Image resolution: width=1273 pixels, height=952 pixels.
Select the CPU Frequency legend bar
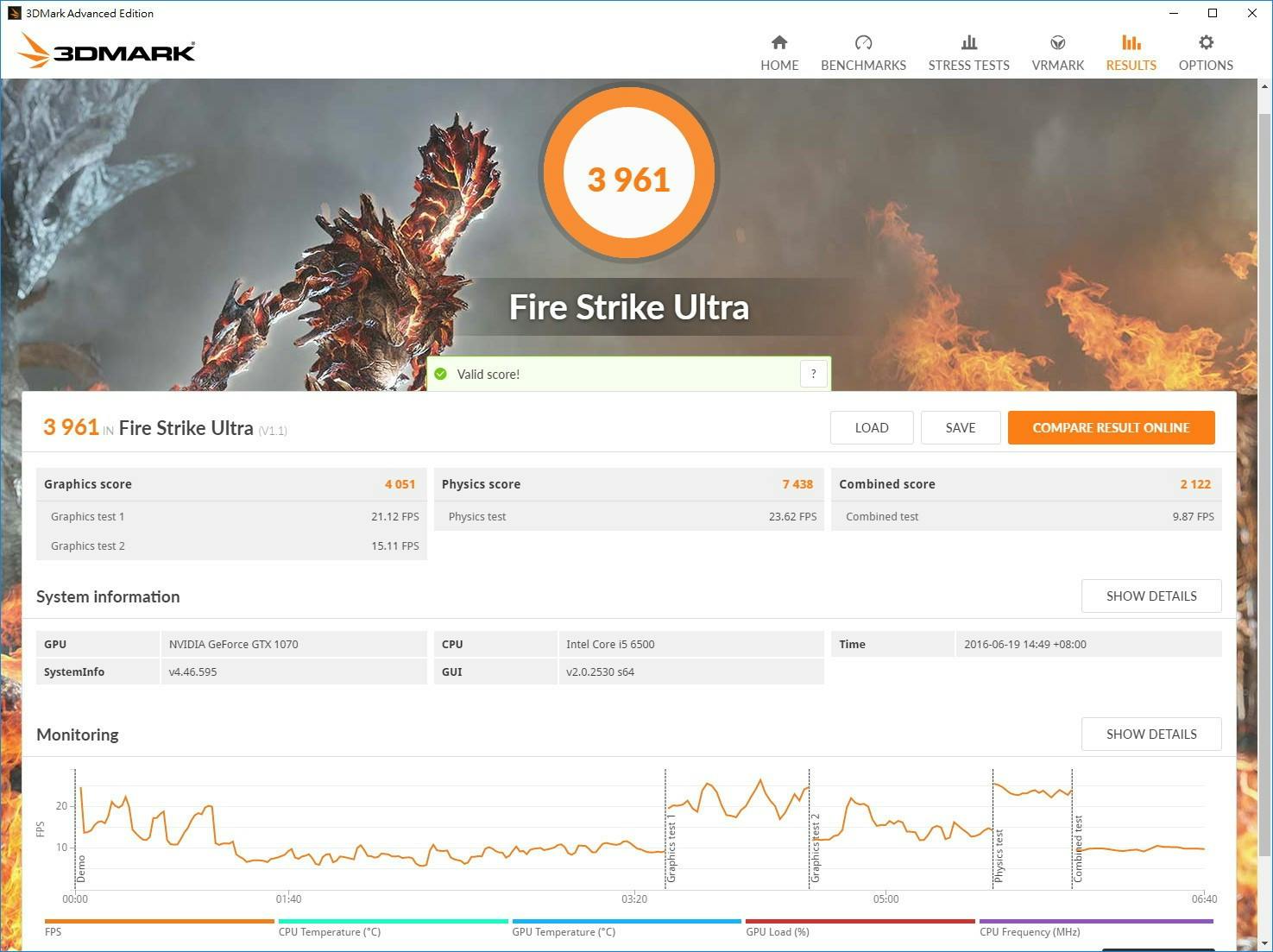click(1096, 921)
